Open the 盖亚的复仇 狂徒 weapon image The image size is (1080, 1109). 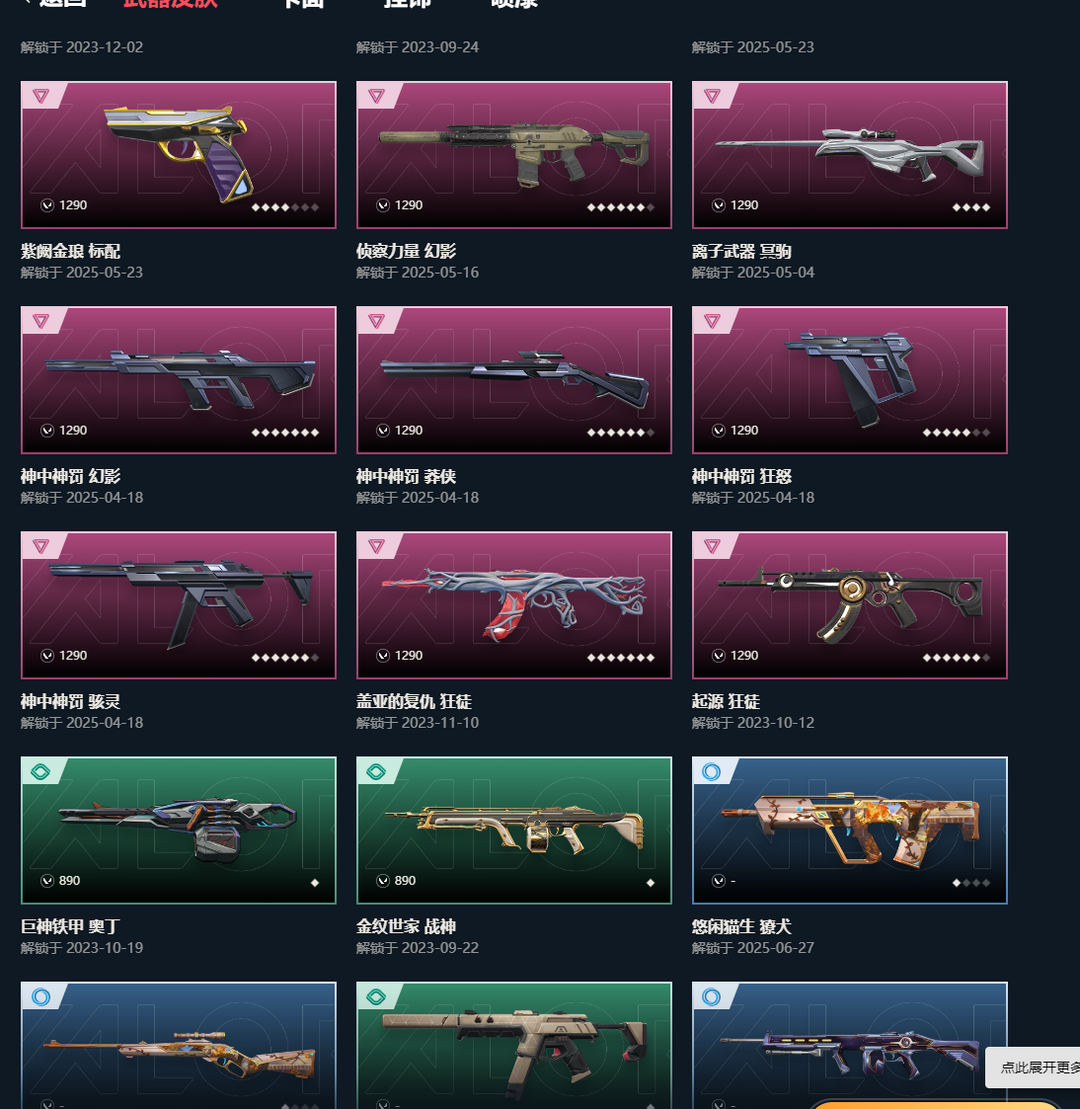click(x=514, y=605)
